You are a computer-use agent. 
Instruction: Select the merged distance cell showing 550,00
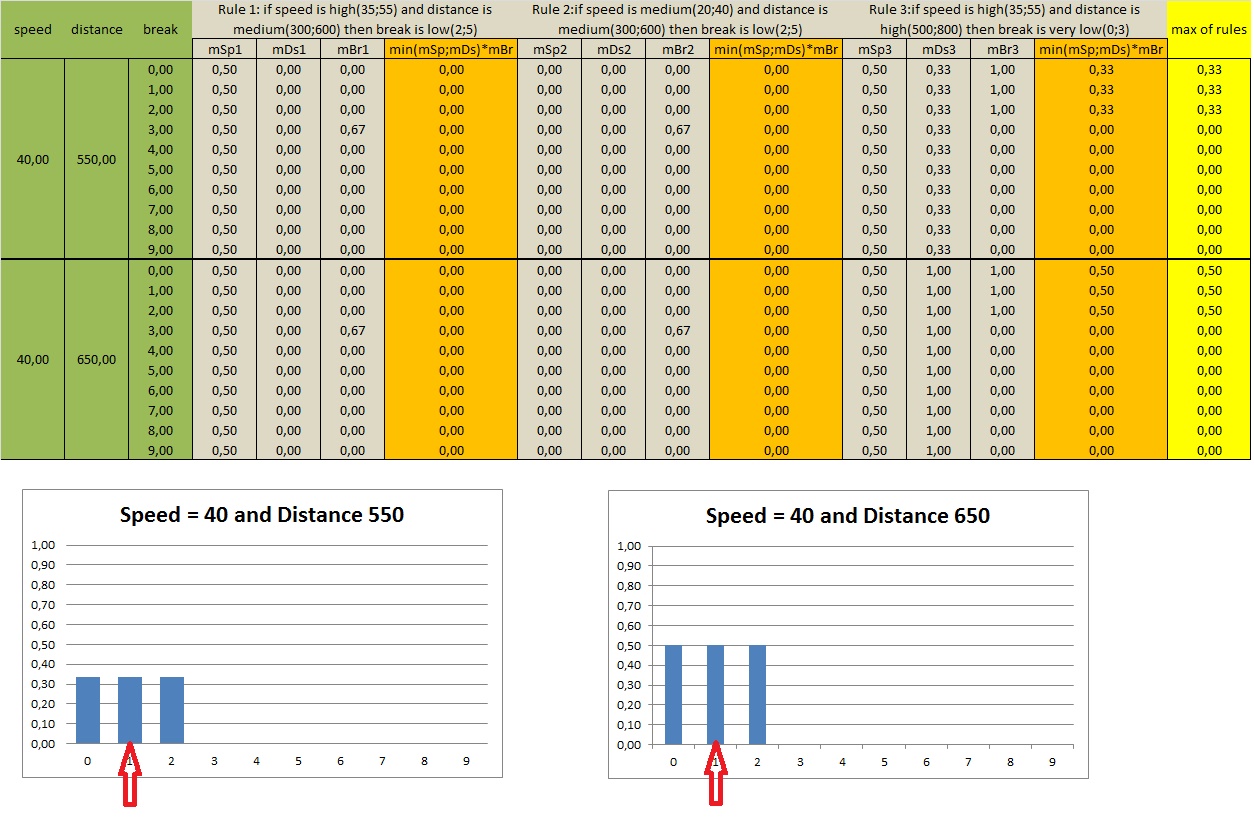click(x=97, y=159)
